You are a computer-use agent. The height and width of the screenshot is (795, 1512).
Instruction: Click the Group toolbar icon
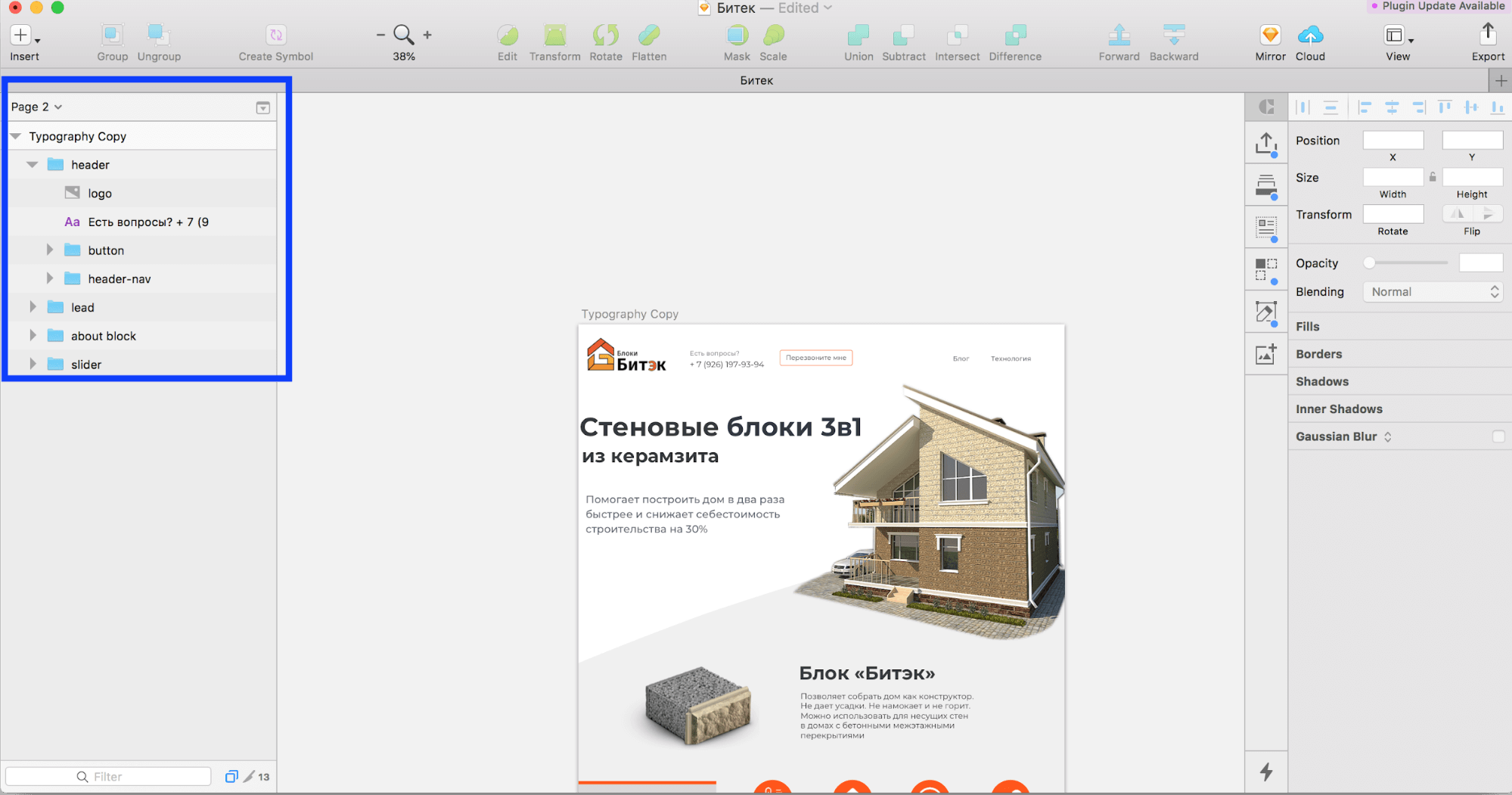pos(112,35)
